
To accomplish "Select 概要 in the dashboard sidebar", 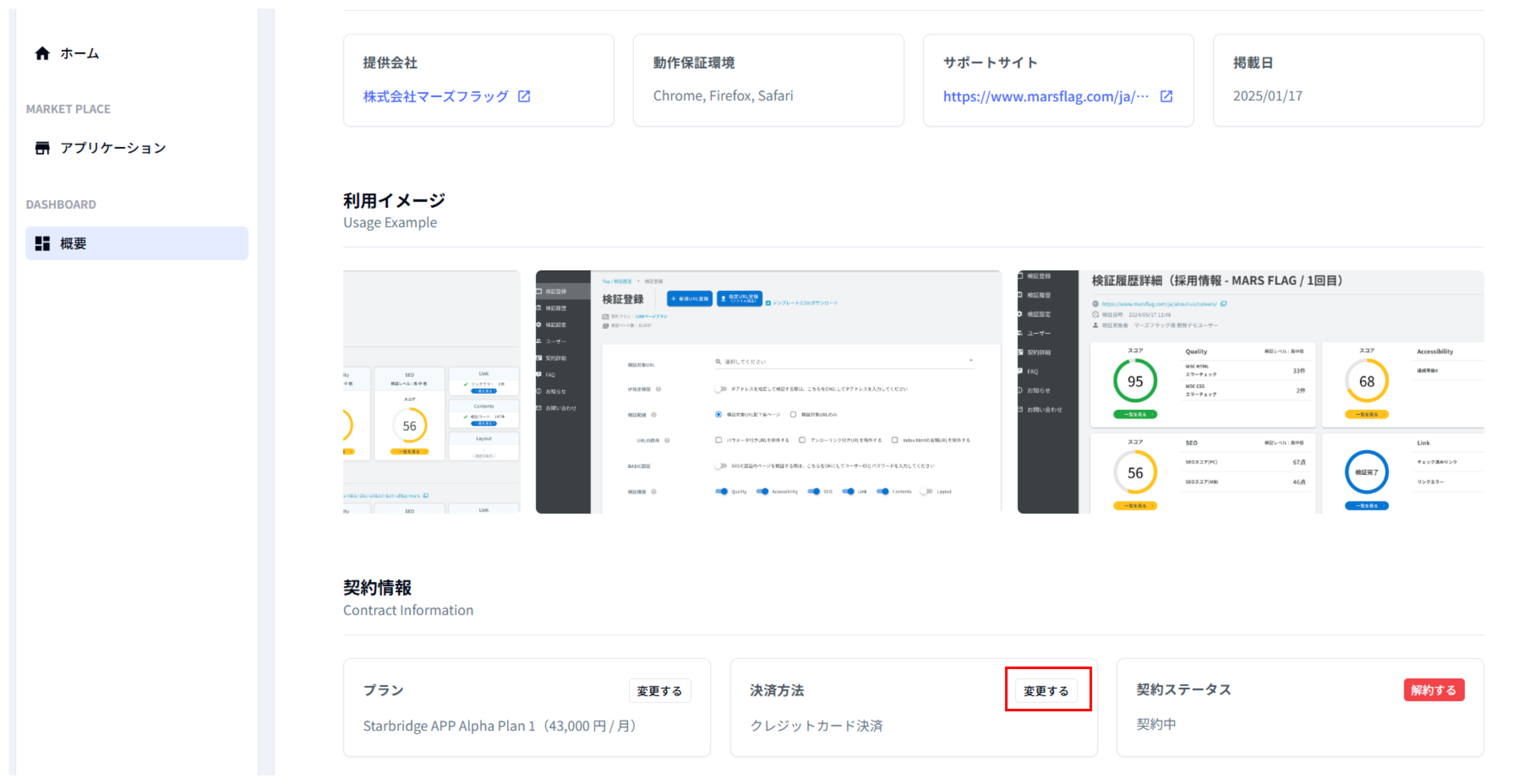I will point(73,244).
